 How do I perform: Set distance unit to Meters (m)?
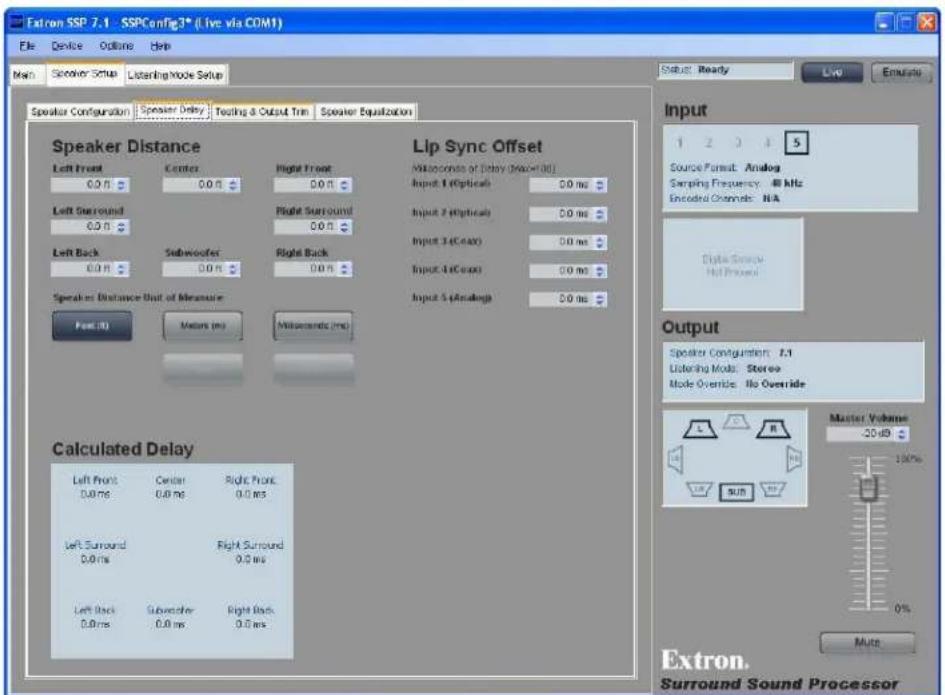[202, 325]
